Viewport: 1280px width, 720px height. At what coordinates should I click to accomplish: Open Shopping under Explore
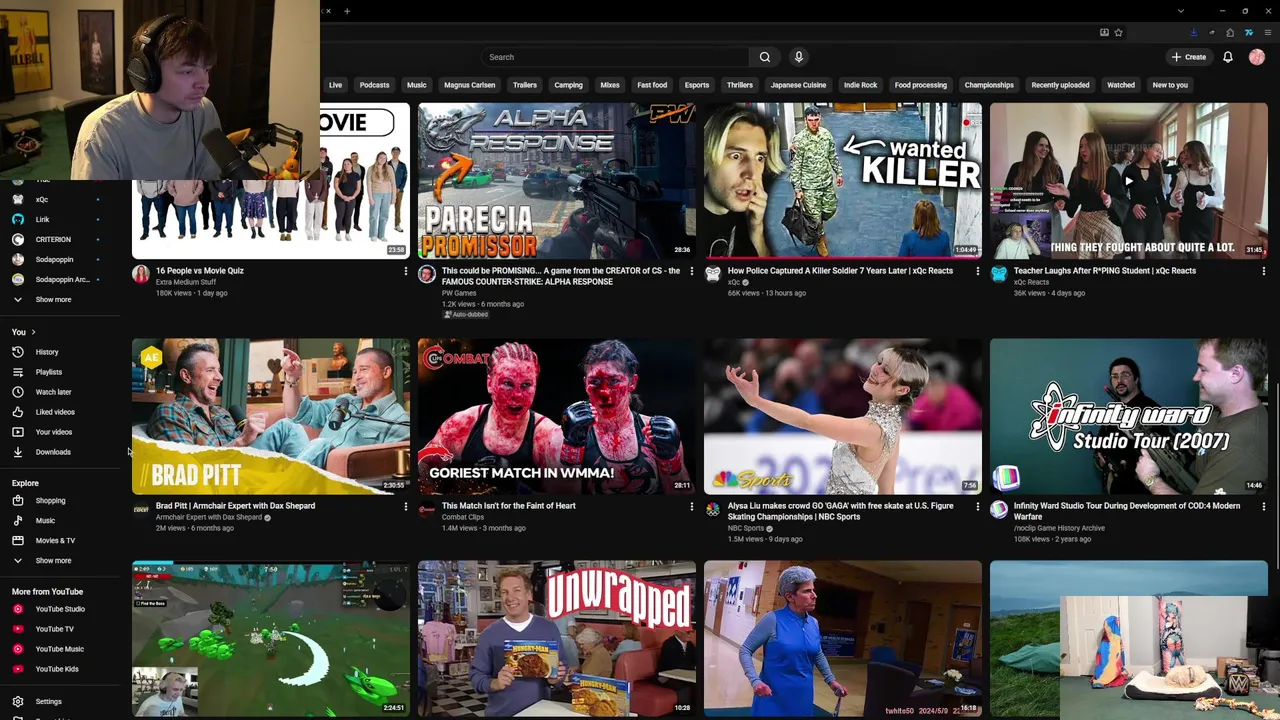pos(50,500)
